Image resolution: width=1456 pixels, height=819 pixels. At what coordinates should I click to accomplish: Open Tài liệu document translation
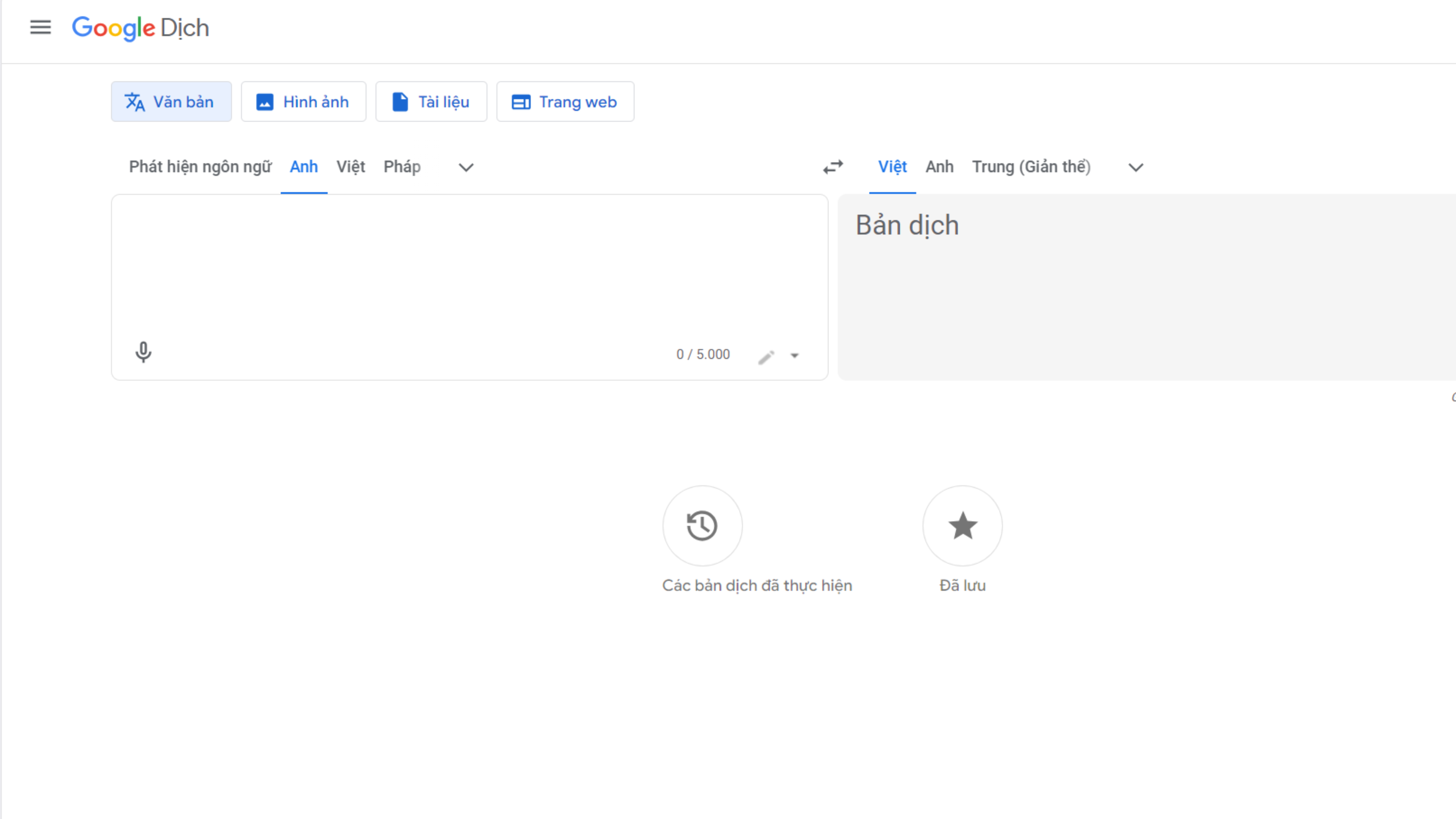pos(431,102)
